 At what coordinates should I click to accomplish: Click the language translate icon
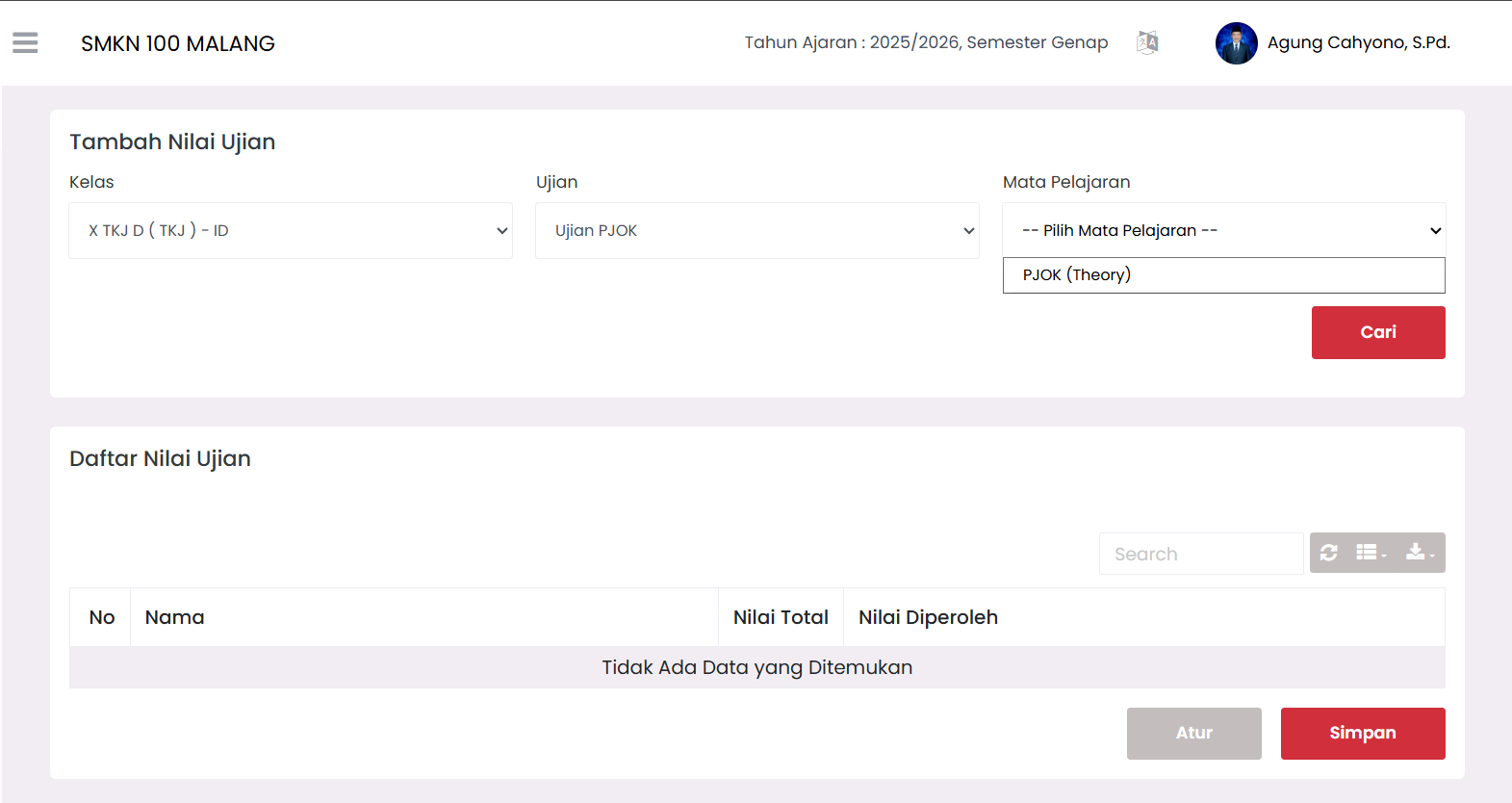point(1146,42)
